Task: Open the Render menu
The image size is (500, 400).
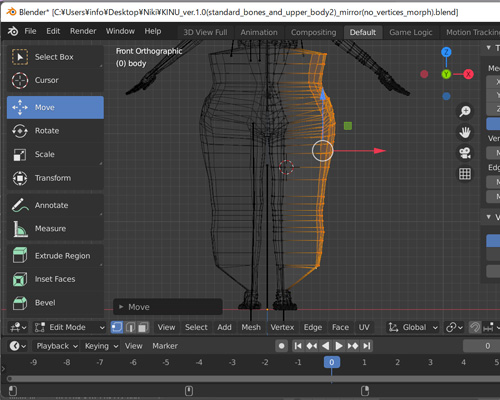Action: pyautogui.click(x=83, y=31)
